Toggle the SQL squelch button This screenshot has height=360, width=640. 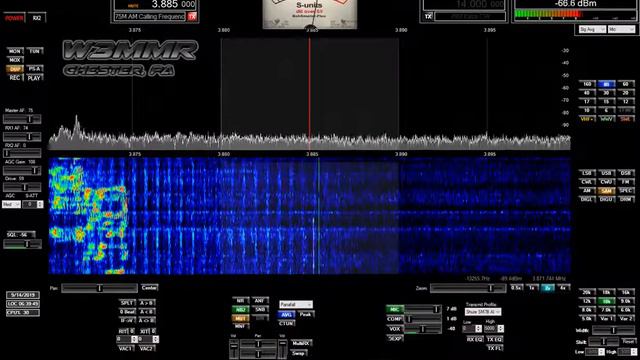21,235
